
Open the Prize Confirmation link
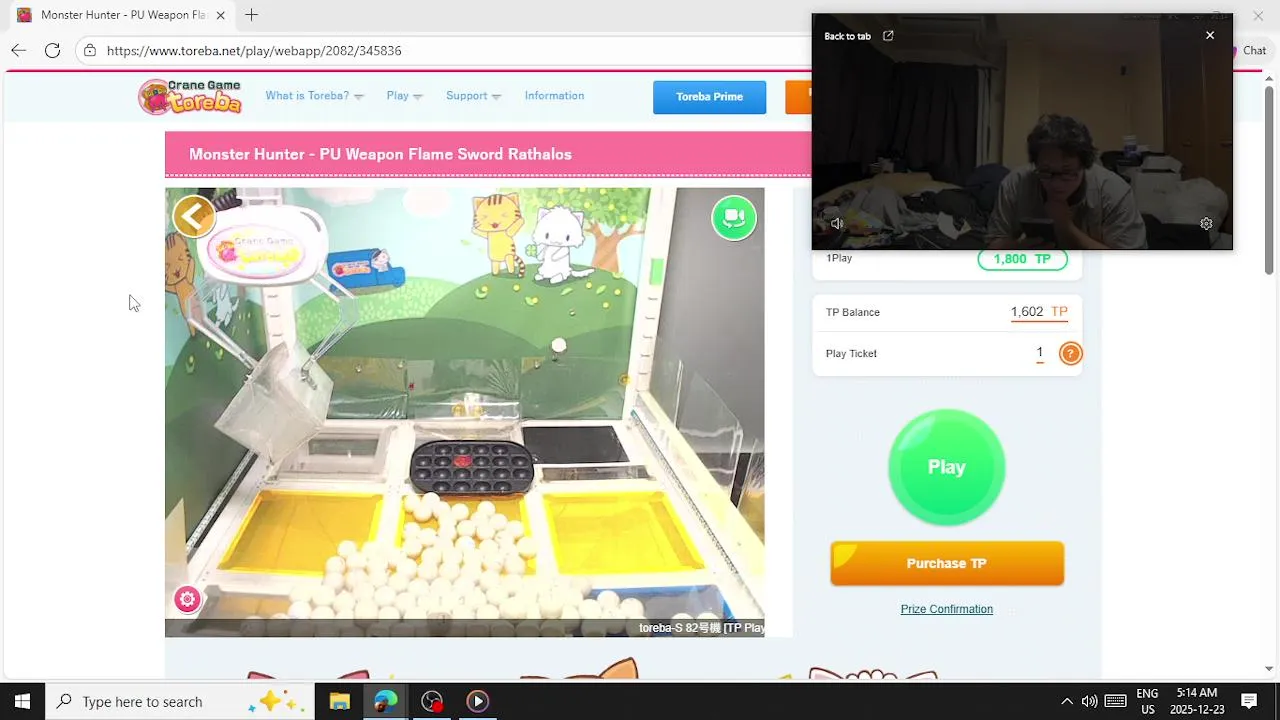[946, 609]
